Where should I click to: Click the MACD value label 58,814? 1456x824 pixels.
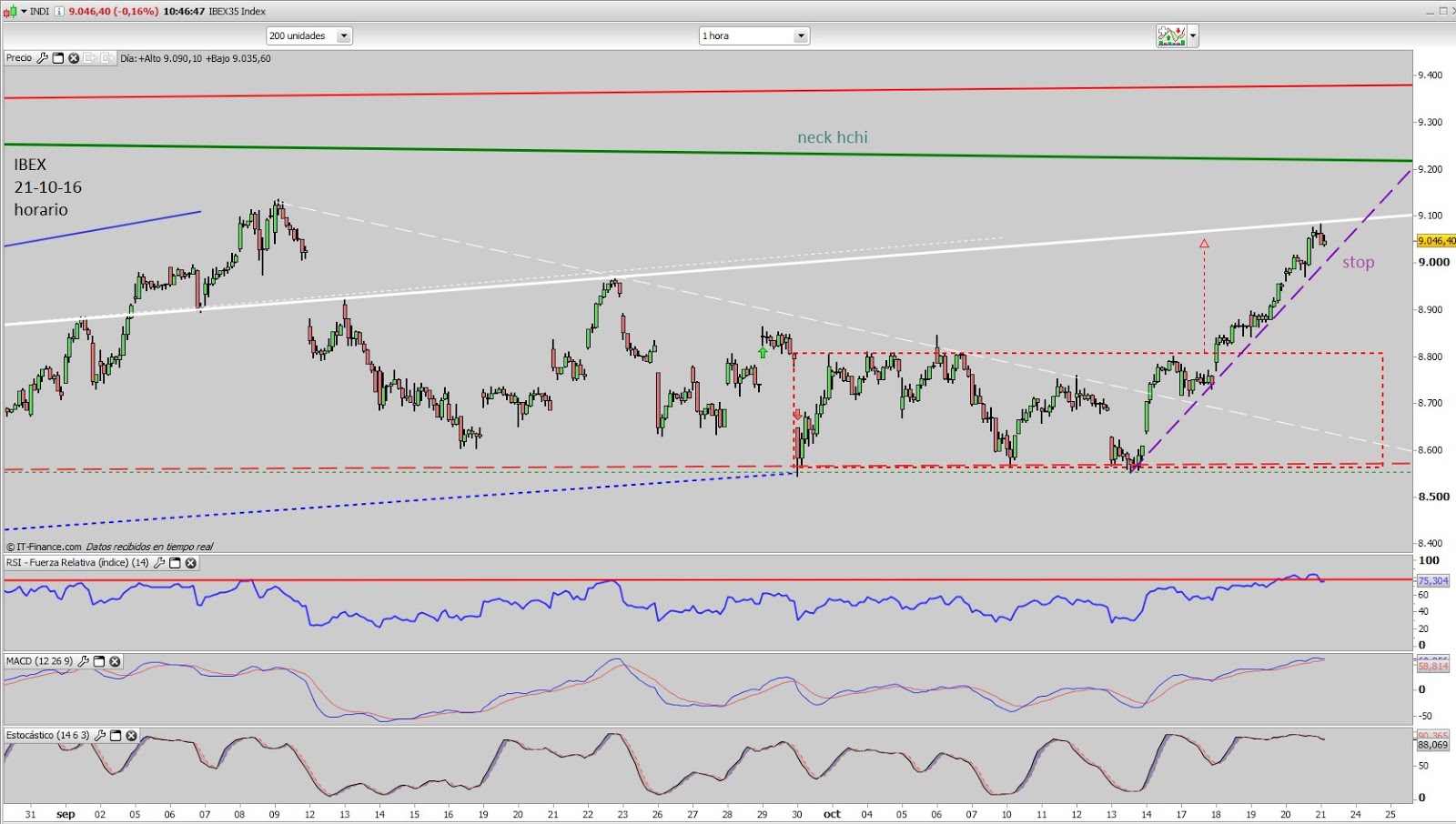coord(1433,667)
